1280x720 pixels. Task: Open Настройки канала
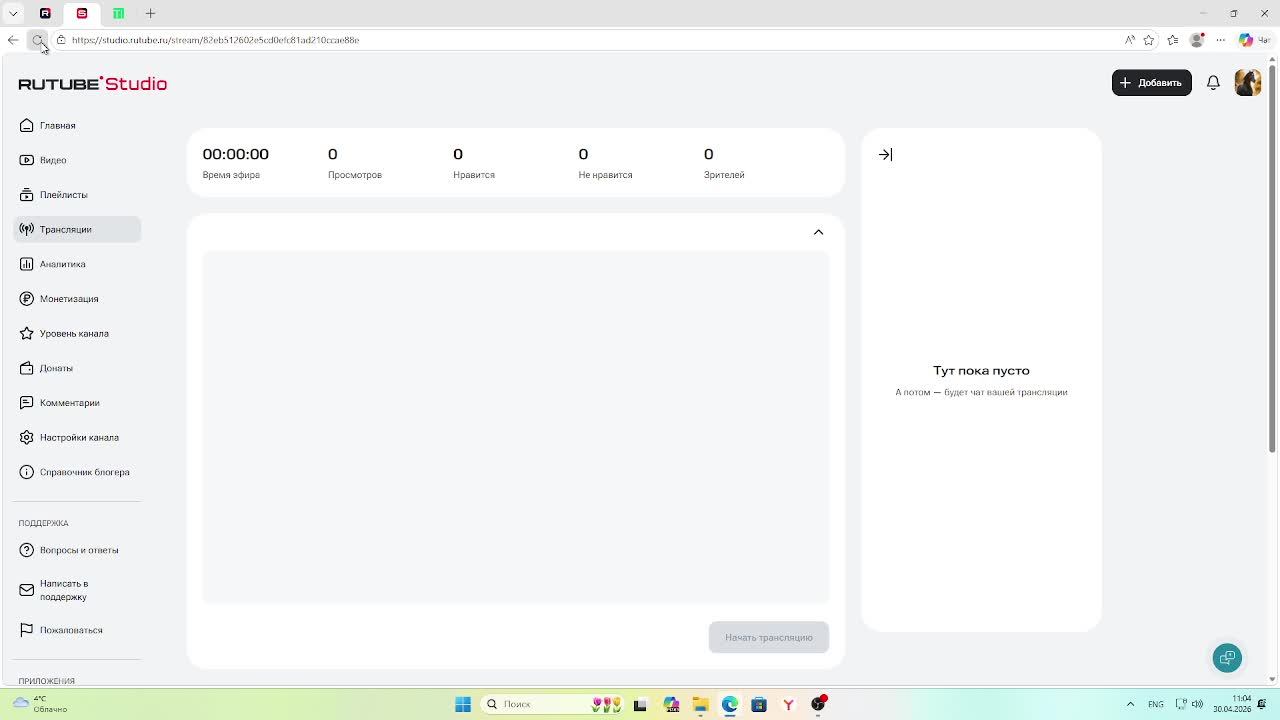coord(77,437)
